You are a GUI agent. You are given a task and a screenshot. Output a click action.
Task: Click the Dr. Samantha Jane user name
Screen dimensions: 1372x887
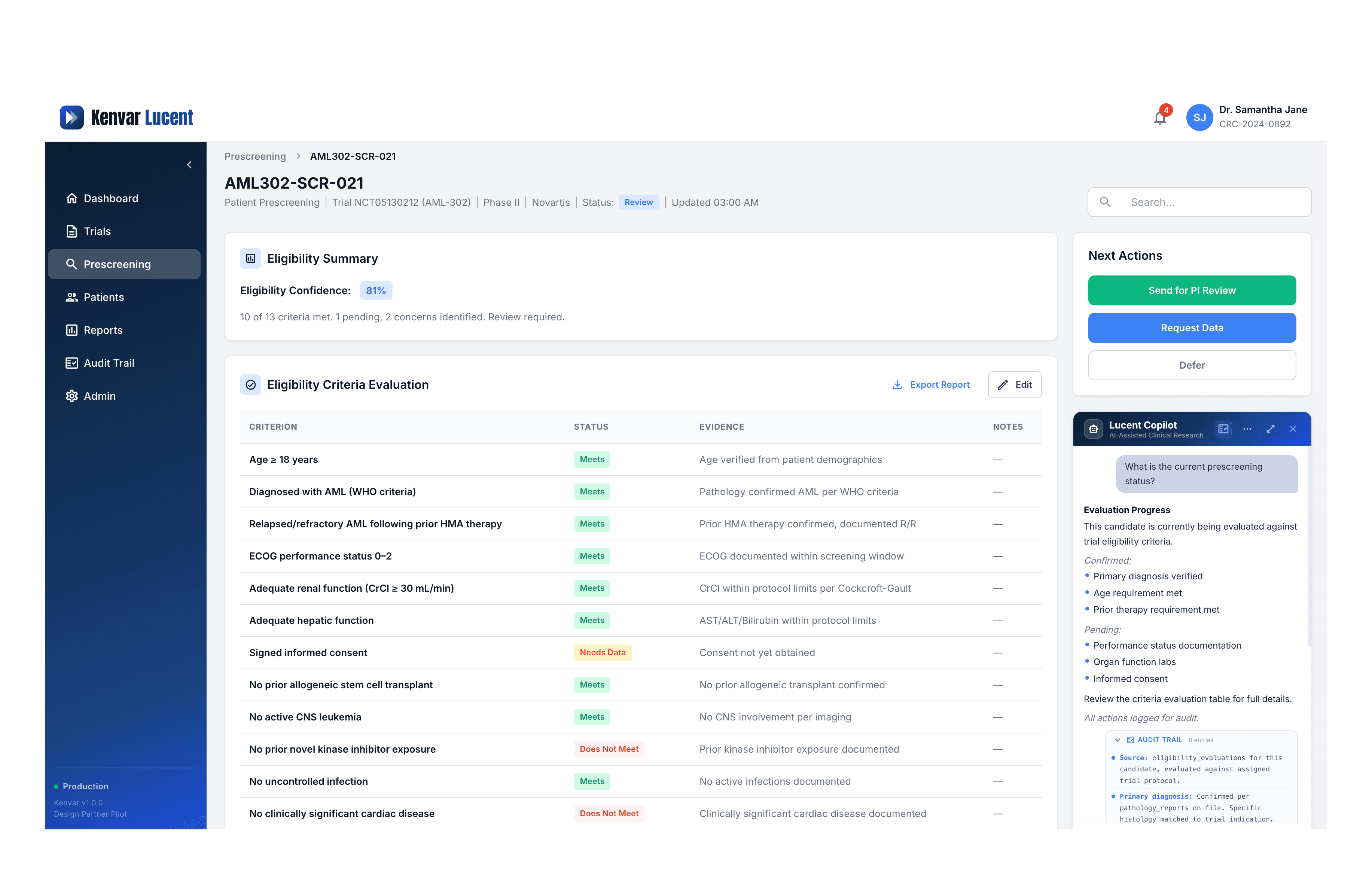1263,110
